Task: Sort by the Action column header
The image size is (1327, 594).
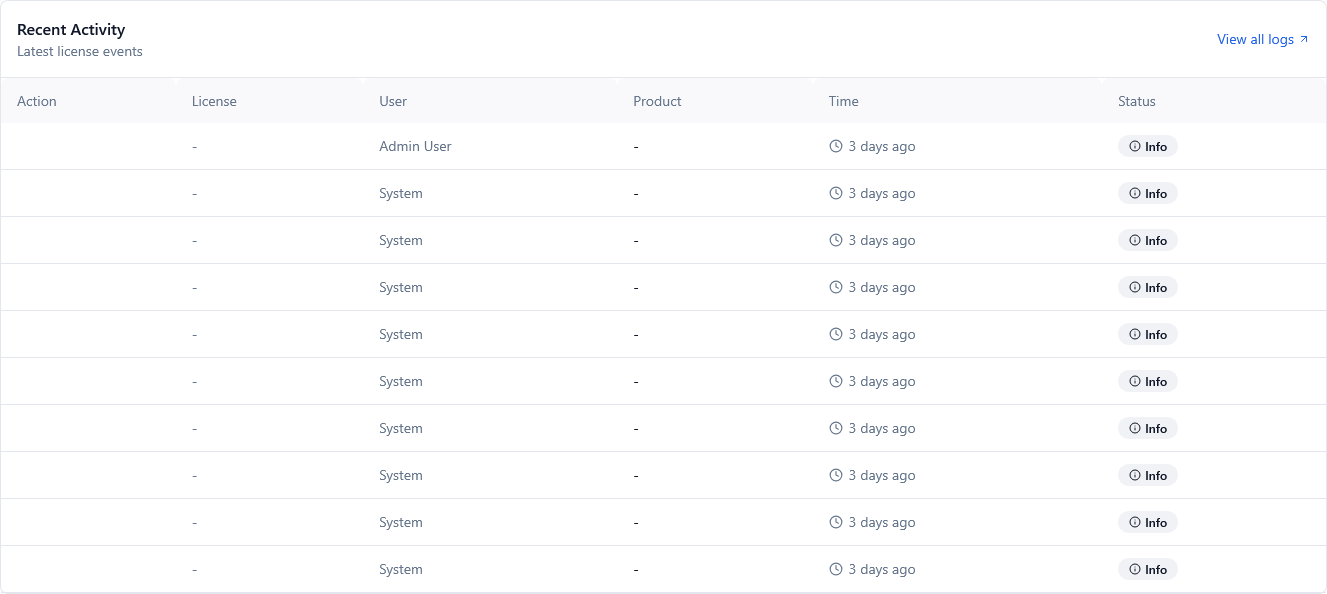Action: [x=36, y=100]
